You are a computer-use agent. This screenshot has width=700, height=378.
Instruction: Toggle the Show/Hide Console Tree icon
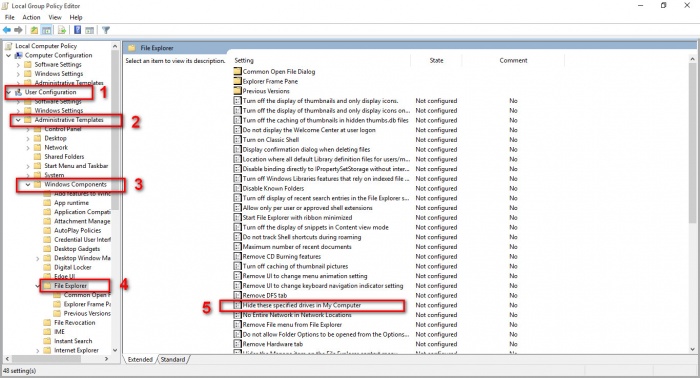[46, 30]
